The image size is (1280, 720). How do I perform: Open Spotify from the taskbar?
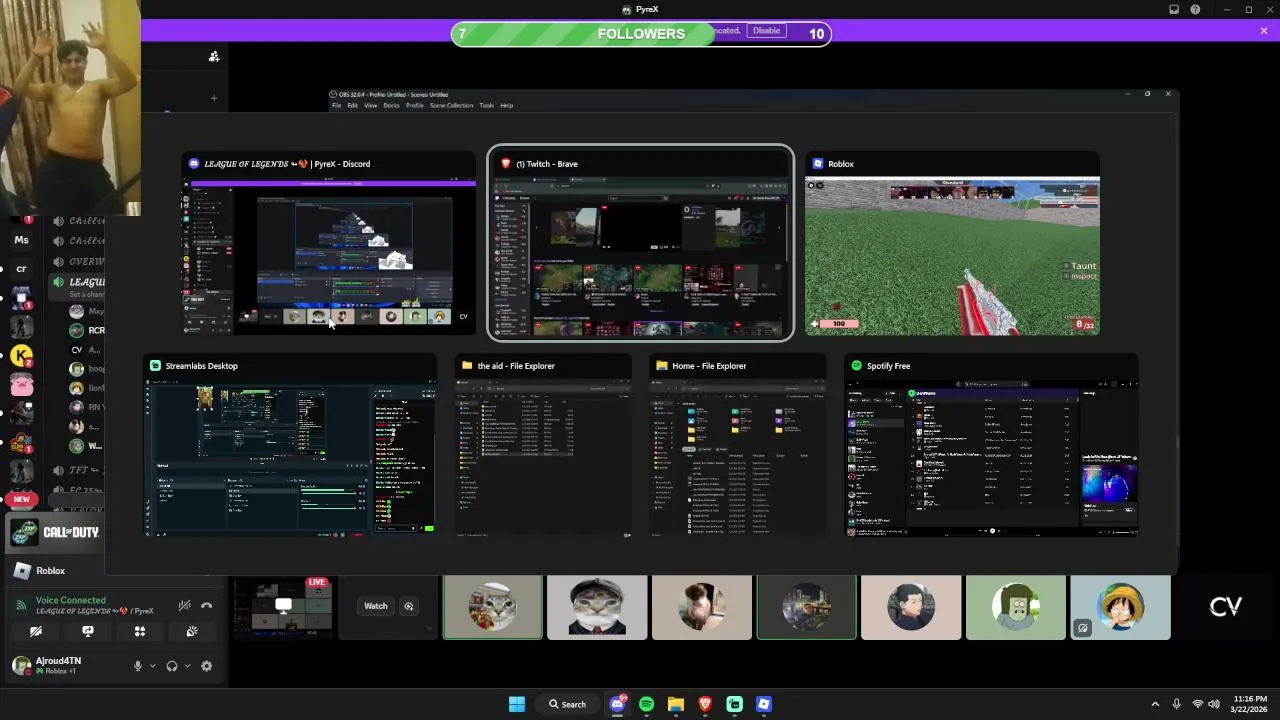pyautogui.click(x=647, y=704)
